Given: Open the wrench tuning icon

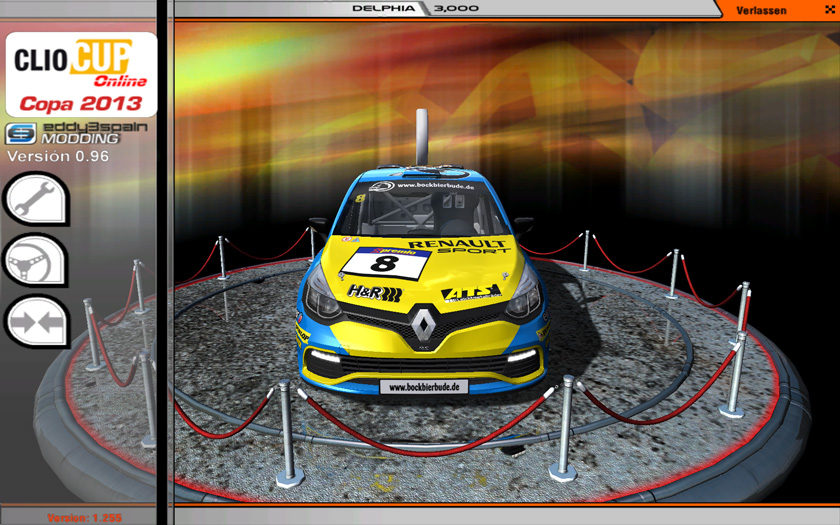Looking at the screenshot, I should [35, 199].
